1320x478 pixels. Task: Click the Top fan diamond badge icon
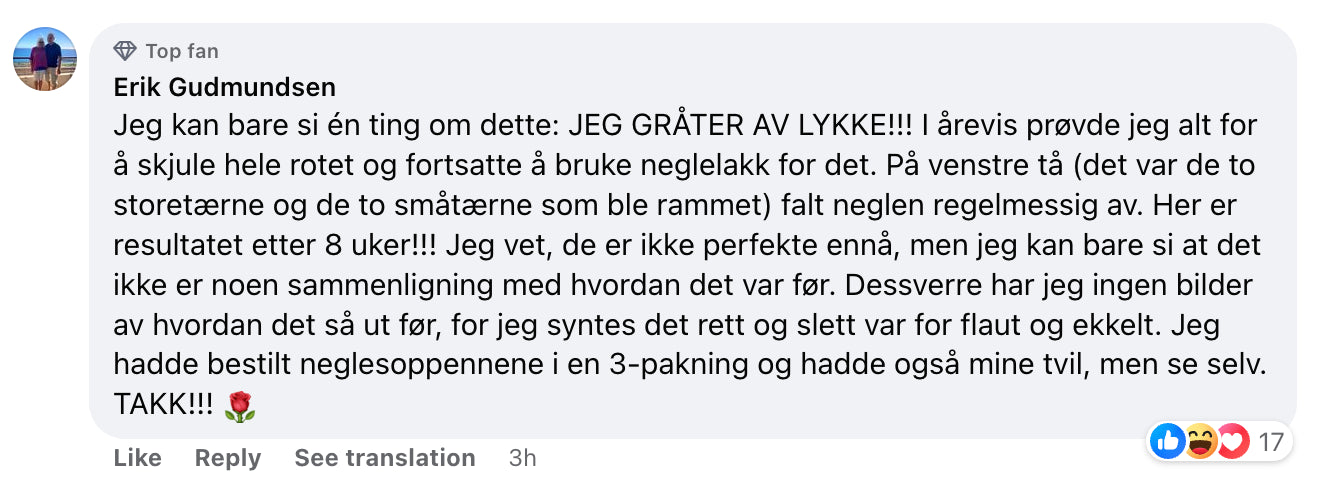[125, 51]
